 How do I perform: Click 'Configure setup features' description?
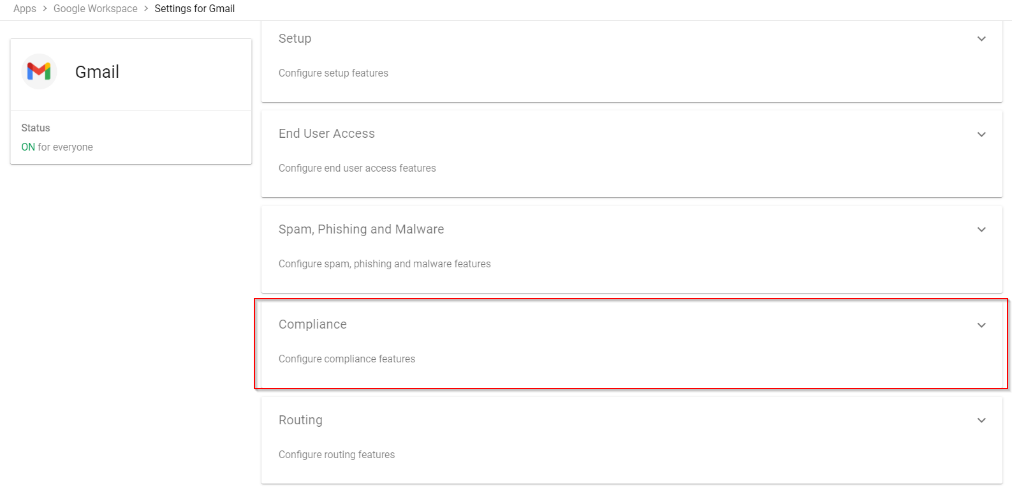(x=333, y=73)
